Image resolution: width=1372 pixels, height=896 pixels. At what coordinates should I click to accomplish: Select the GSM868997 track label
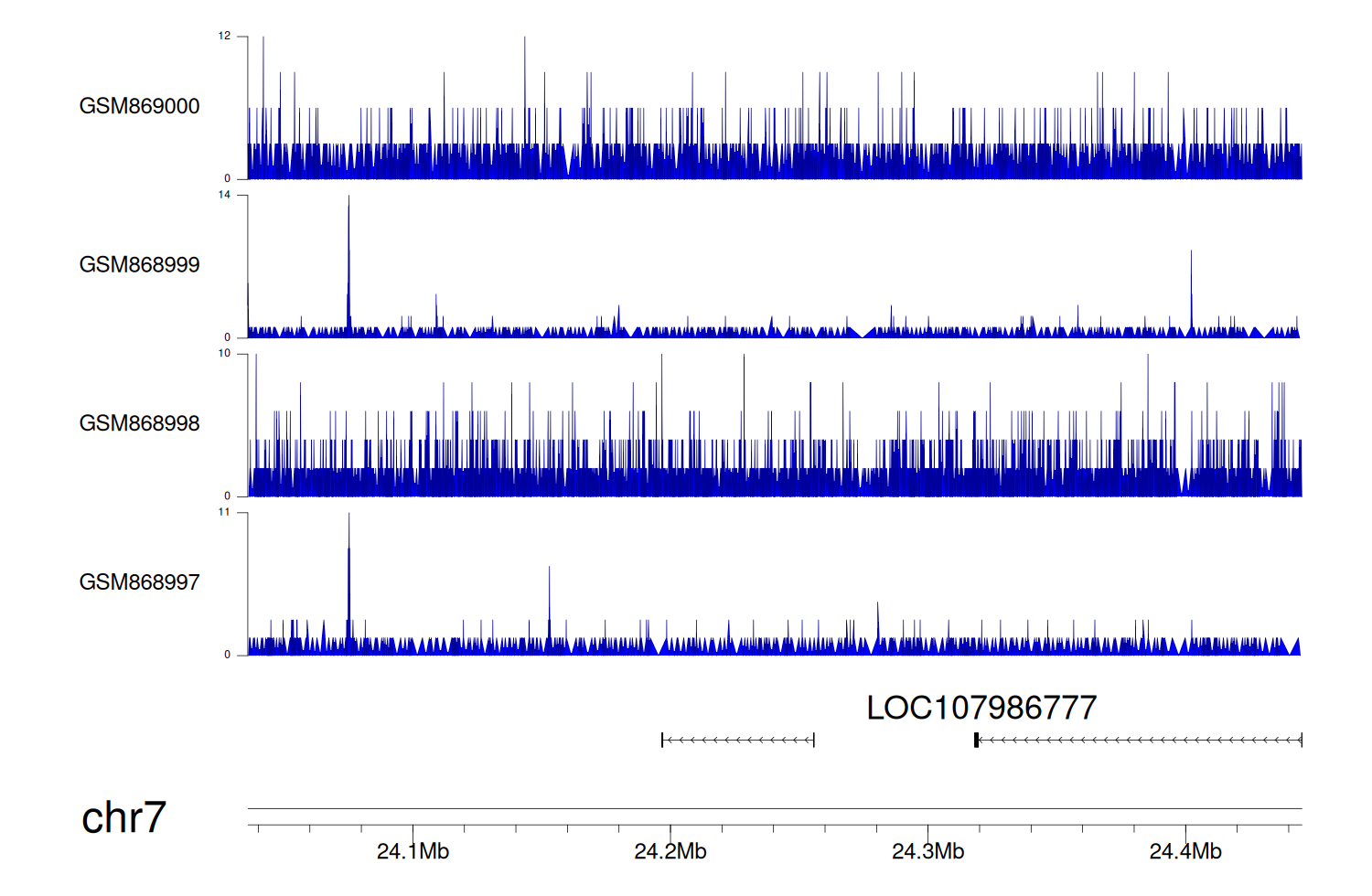[x=139, y=582]
